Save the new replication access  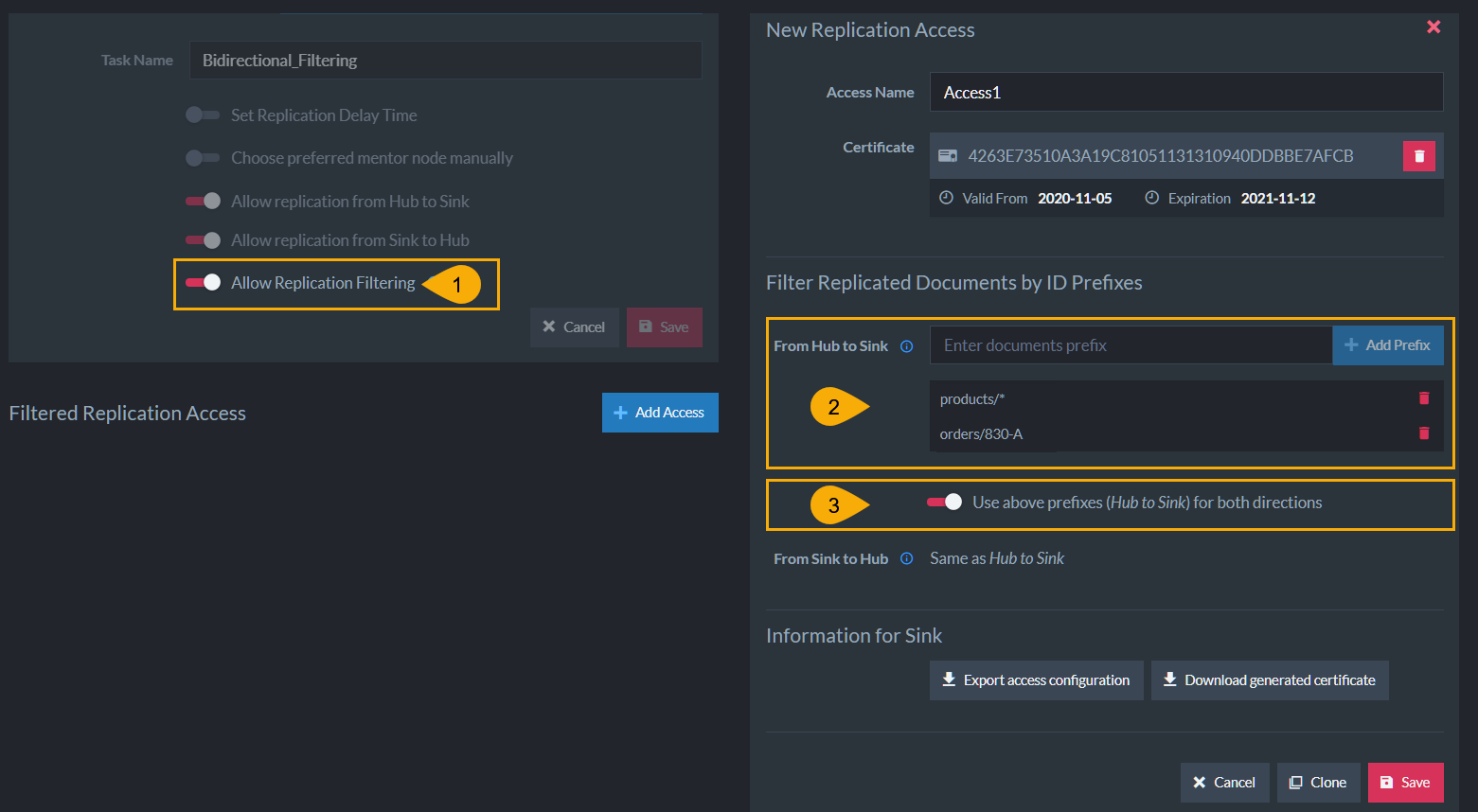click(x=1406, y=783)
